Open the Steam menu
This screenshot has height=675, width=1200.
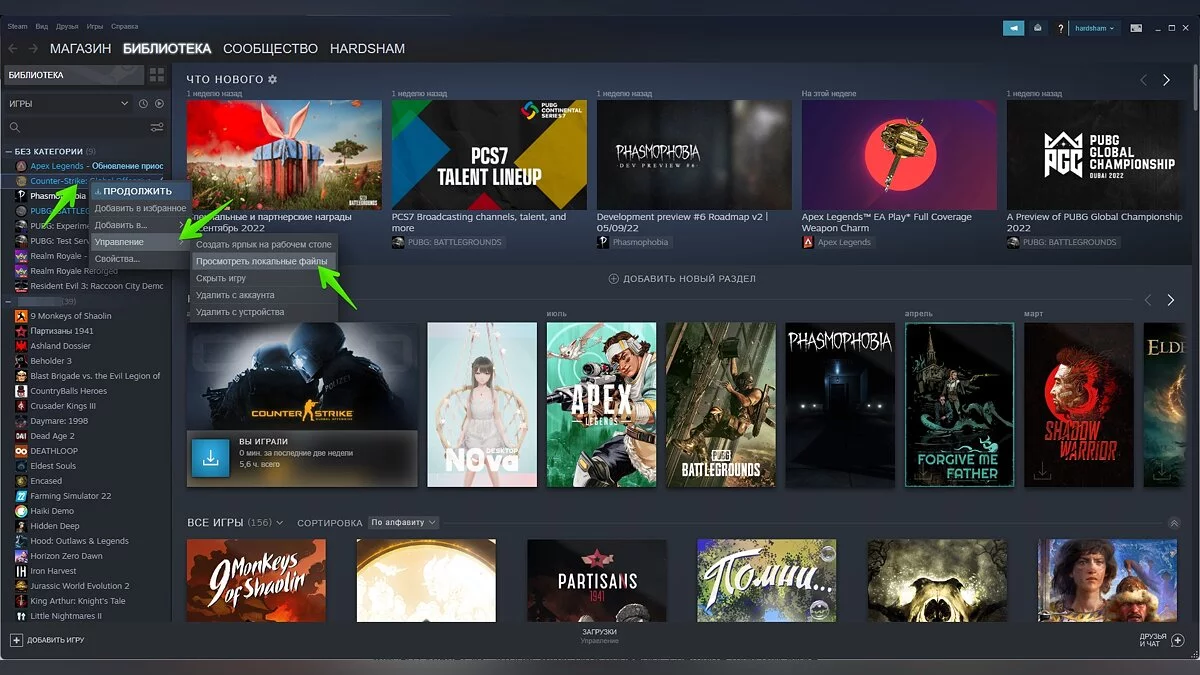[x=18, y=25]
